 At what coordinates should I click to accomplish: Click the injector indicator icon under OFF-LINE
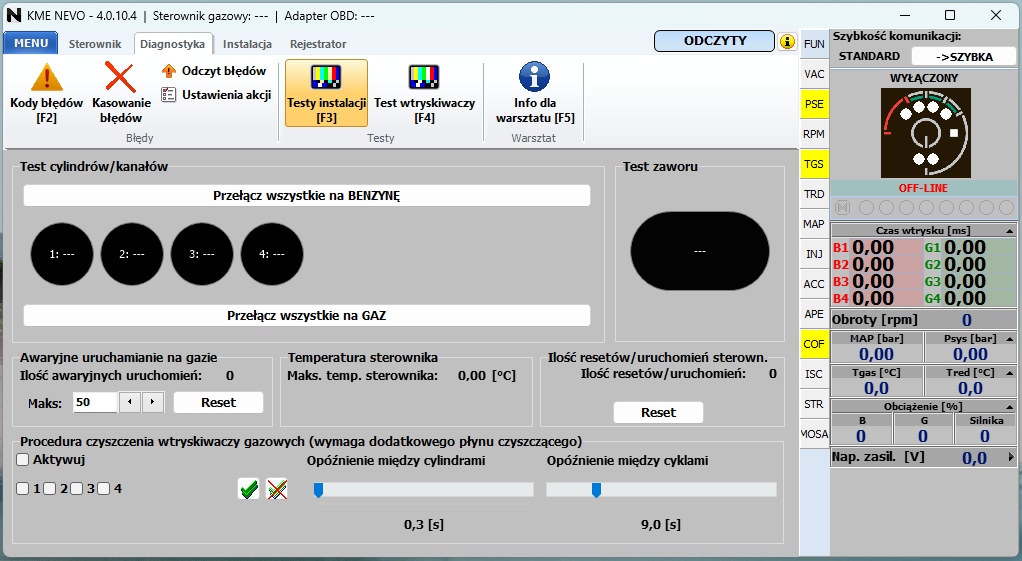pyautogui.click(x=843, y=208)
